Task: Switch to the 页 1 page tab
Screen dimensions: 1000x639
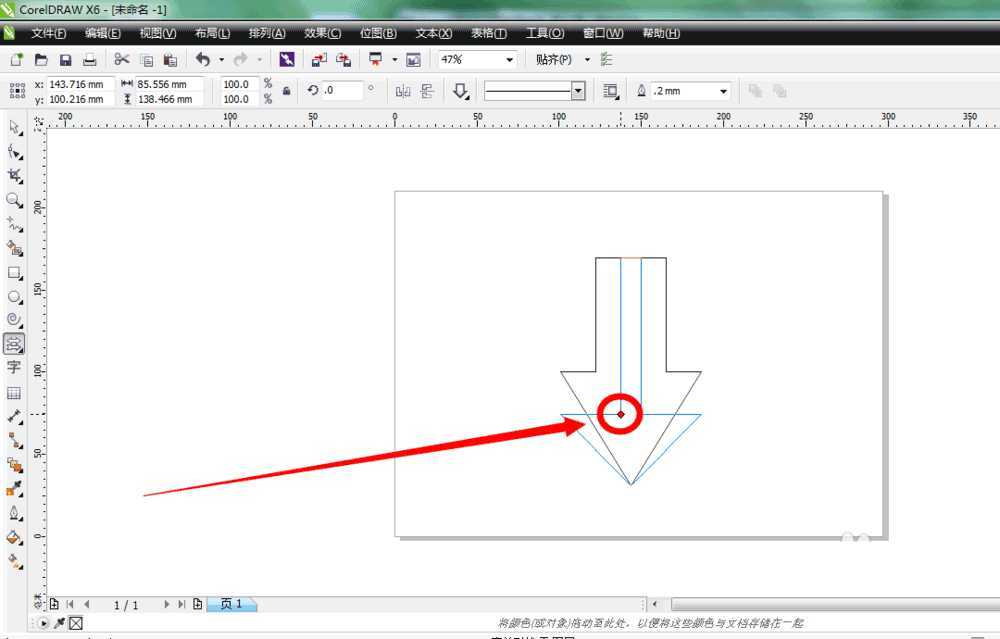Action: 231,604
